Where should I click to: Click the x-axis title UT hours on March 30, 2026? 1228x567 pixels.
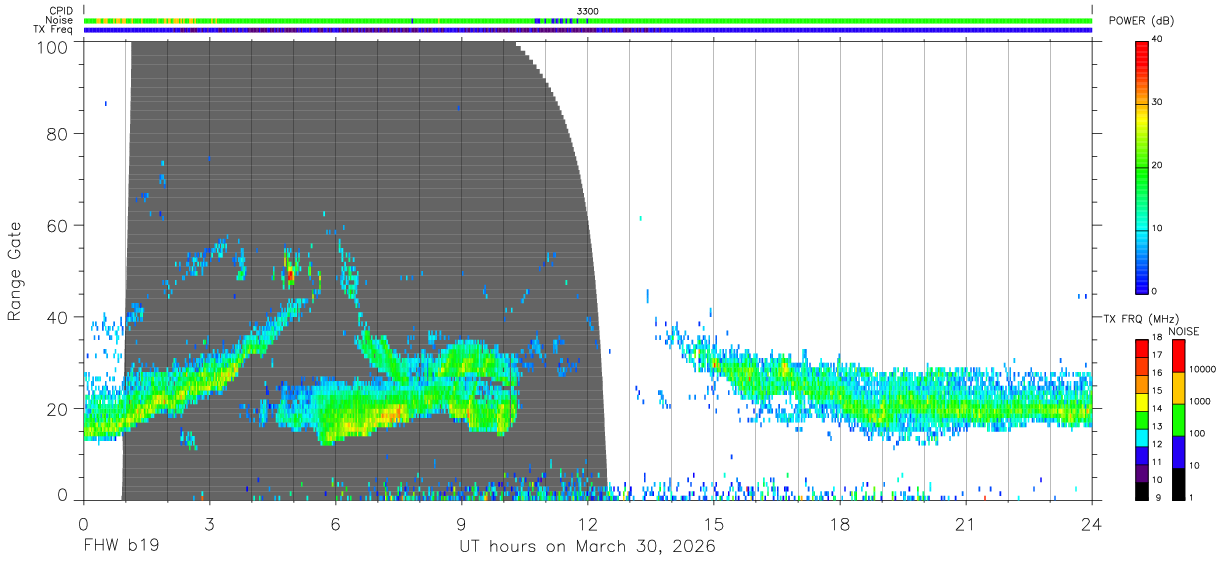(587, 548)
